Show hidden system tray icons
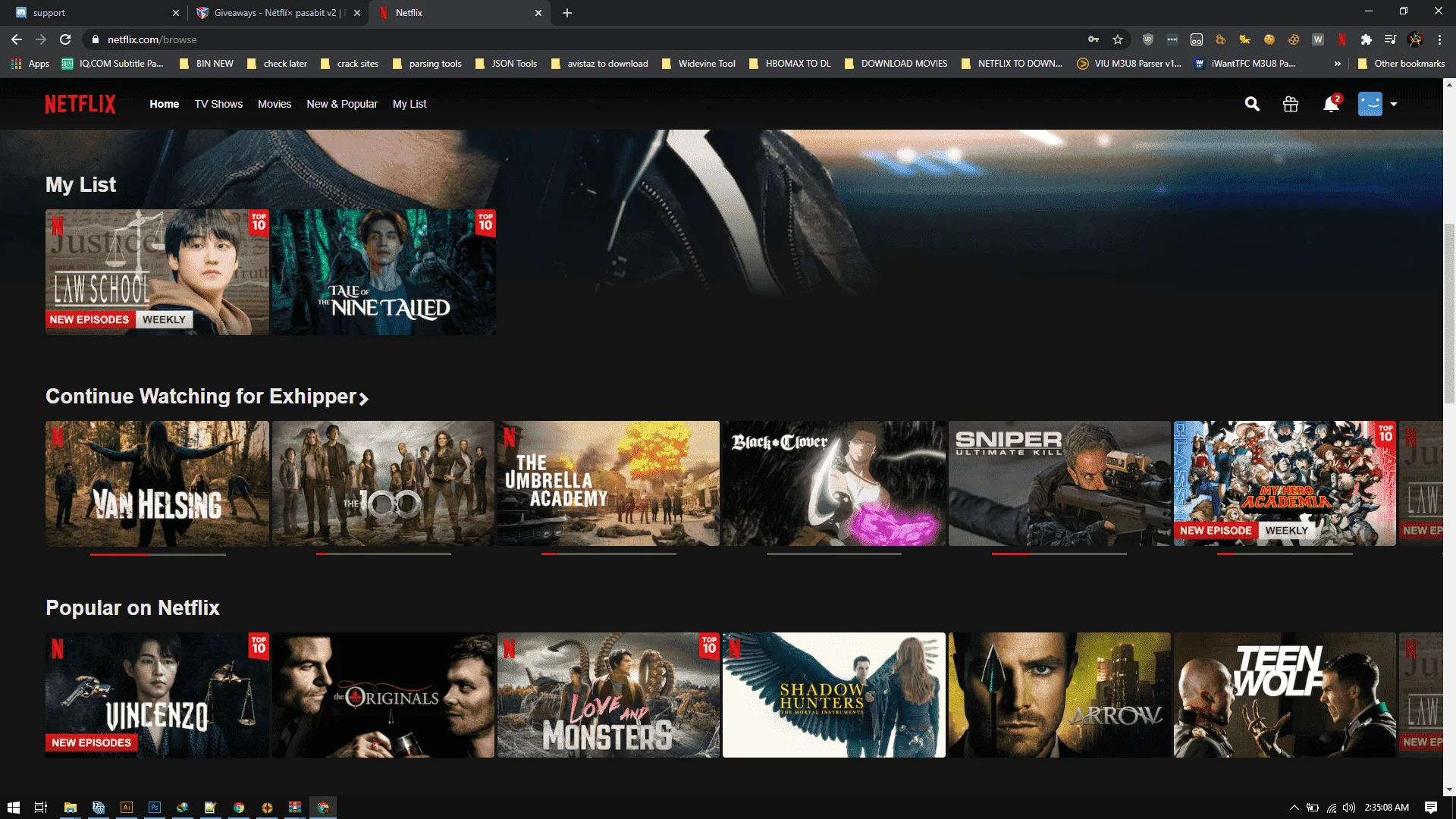Image resolution: width=1456 pixels, height=819 pixels. click(1294, 808)
